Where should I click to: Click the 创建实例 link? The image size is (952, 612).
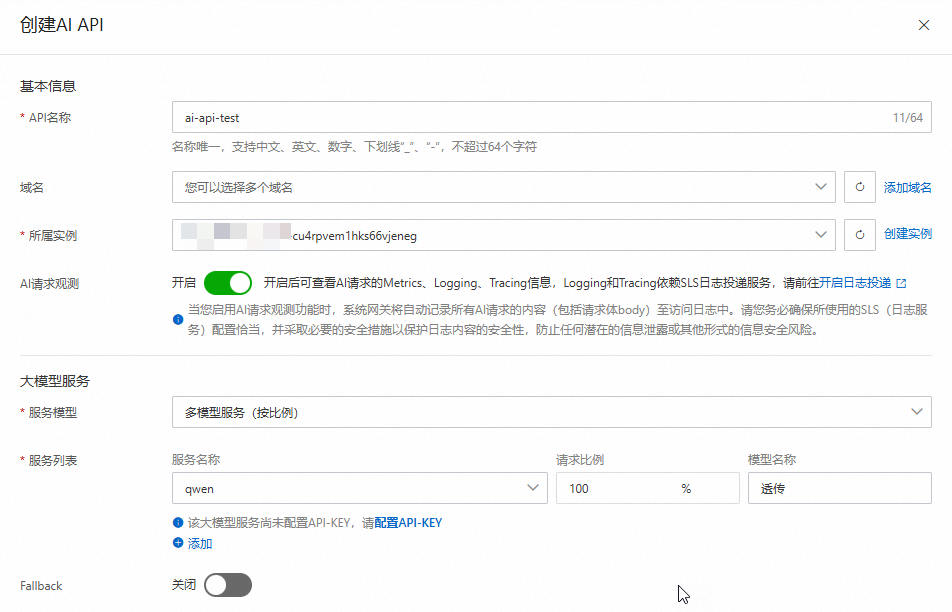(x=911, y=235)
